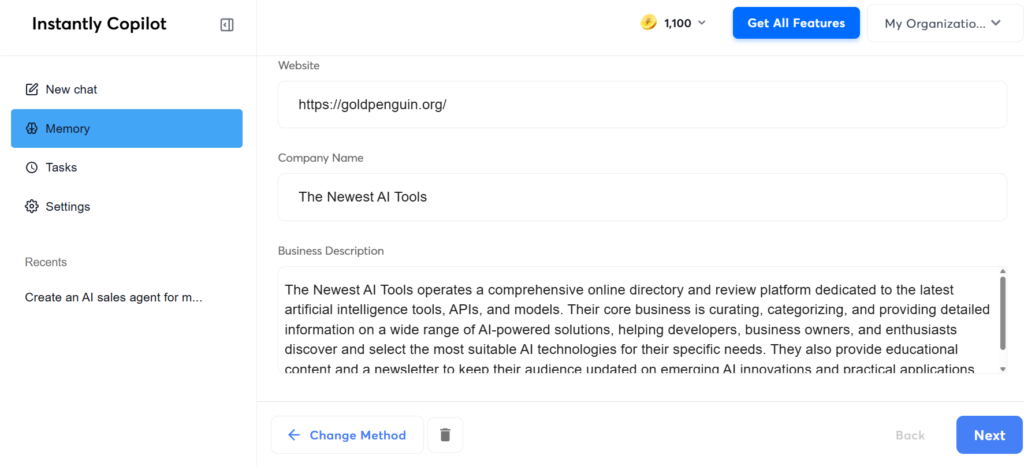Click the gold lightning credits coin icon

point(649,23)
